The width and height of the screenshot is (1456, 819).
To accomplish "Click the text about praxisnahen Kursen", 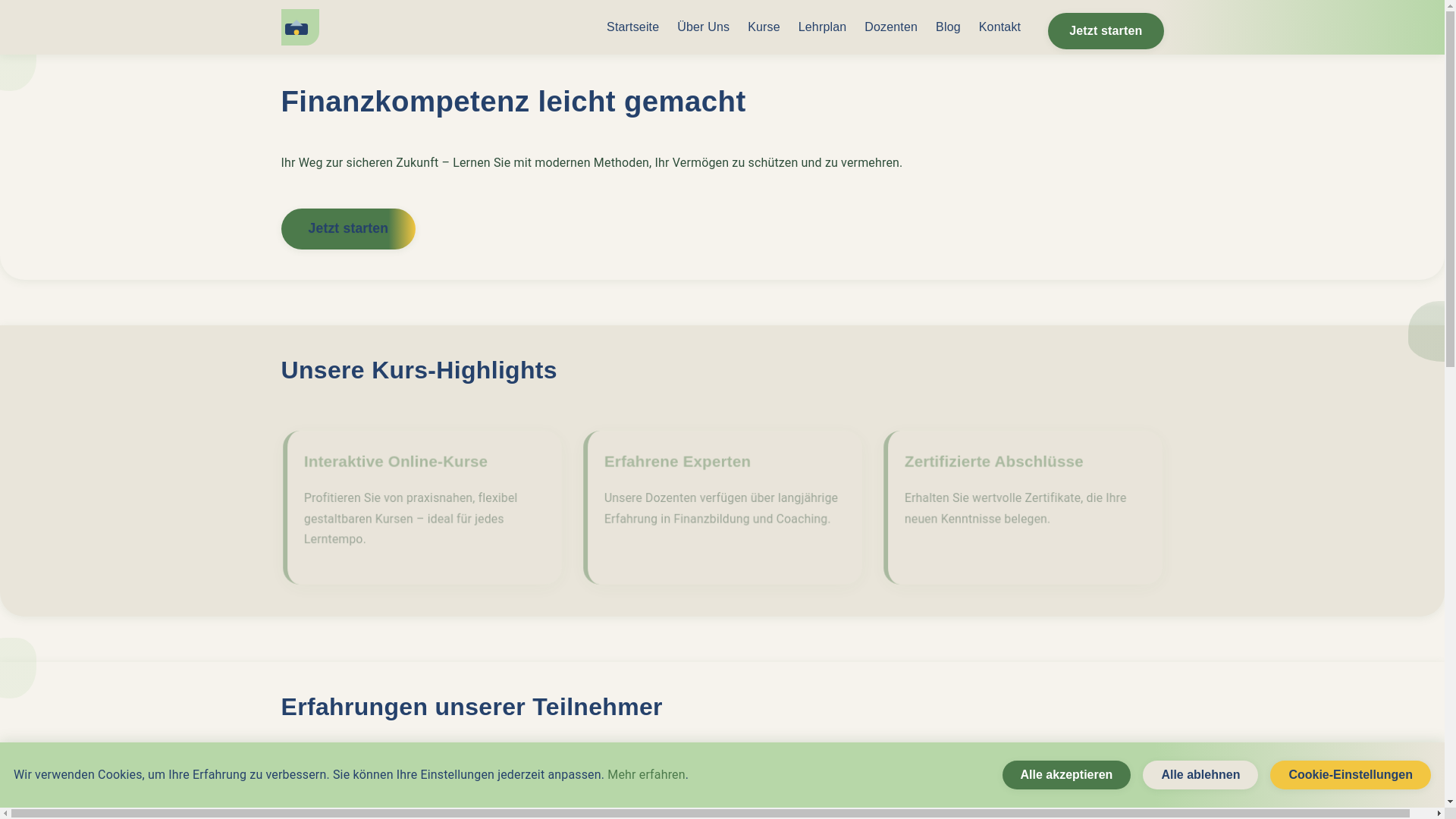I will click(x=410, y=519).
